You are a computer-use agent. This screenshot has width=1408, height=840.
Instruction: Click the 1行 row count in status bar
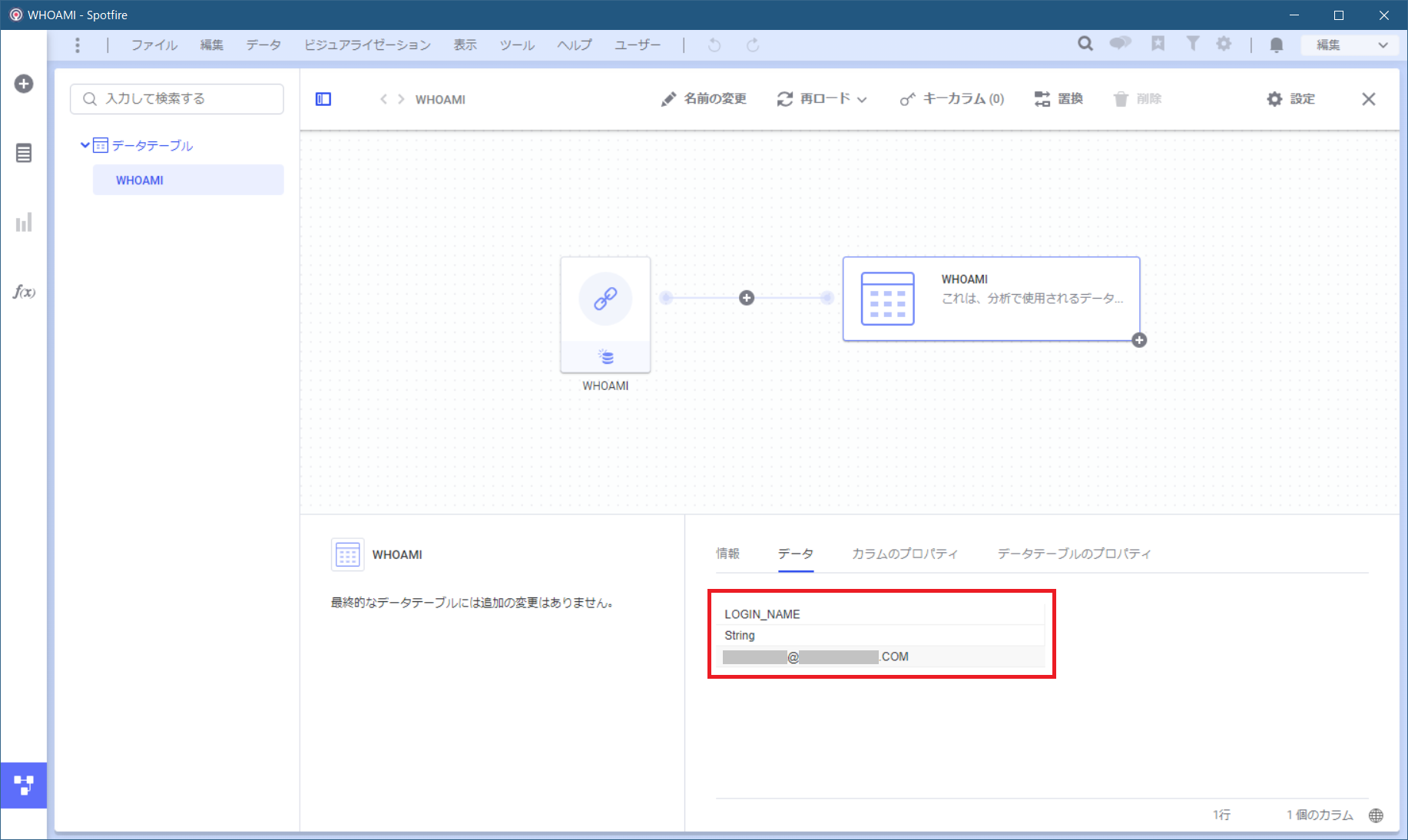point(1221,815)
